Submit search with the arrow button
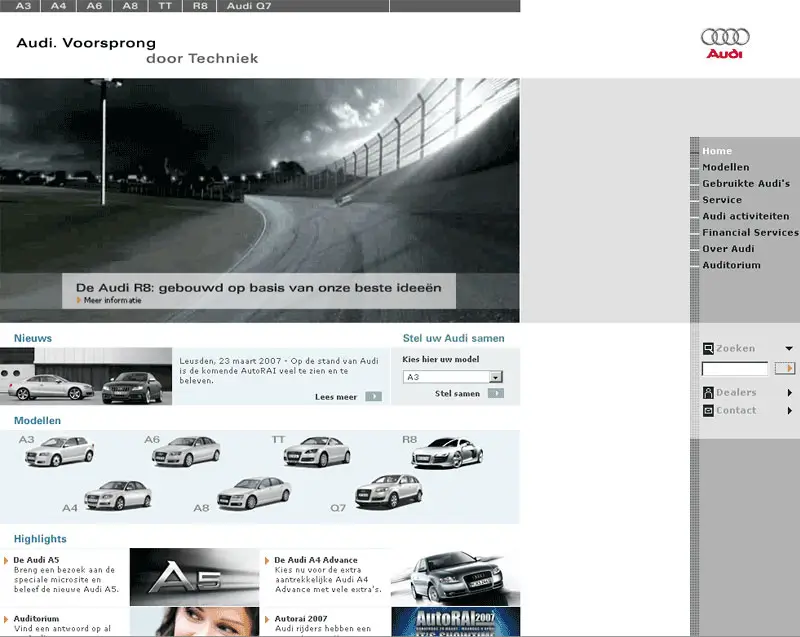 click(785, 368)
